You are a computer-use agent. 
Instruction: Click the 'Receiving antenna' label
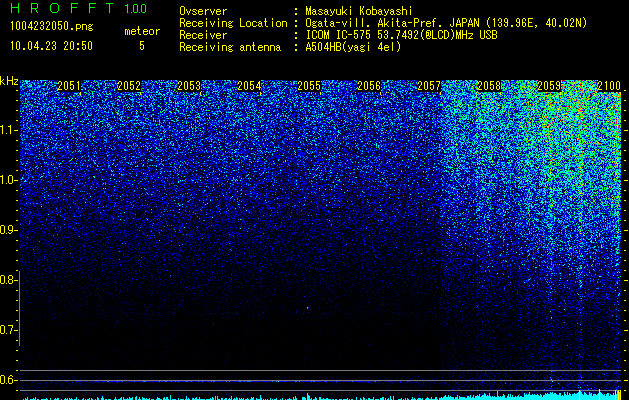pos(230,47)
